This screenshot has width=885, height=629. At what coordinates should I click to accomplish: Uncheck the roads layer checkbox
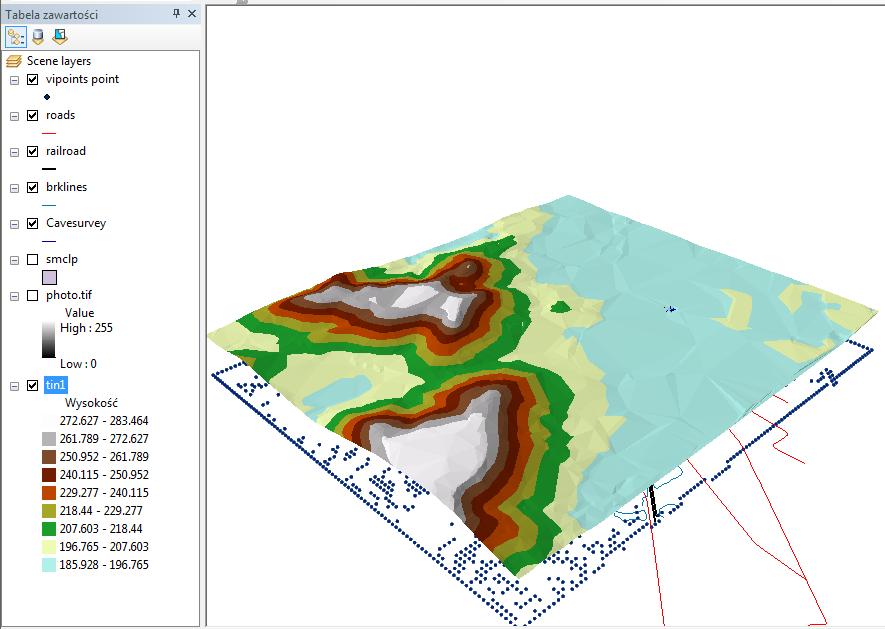[x=33, y=116]
